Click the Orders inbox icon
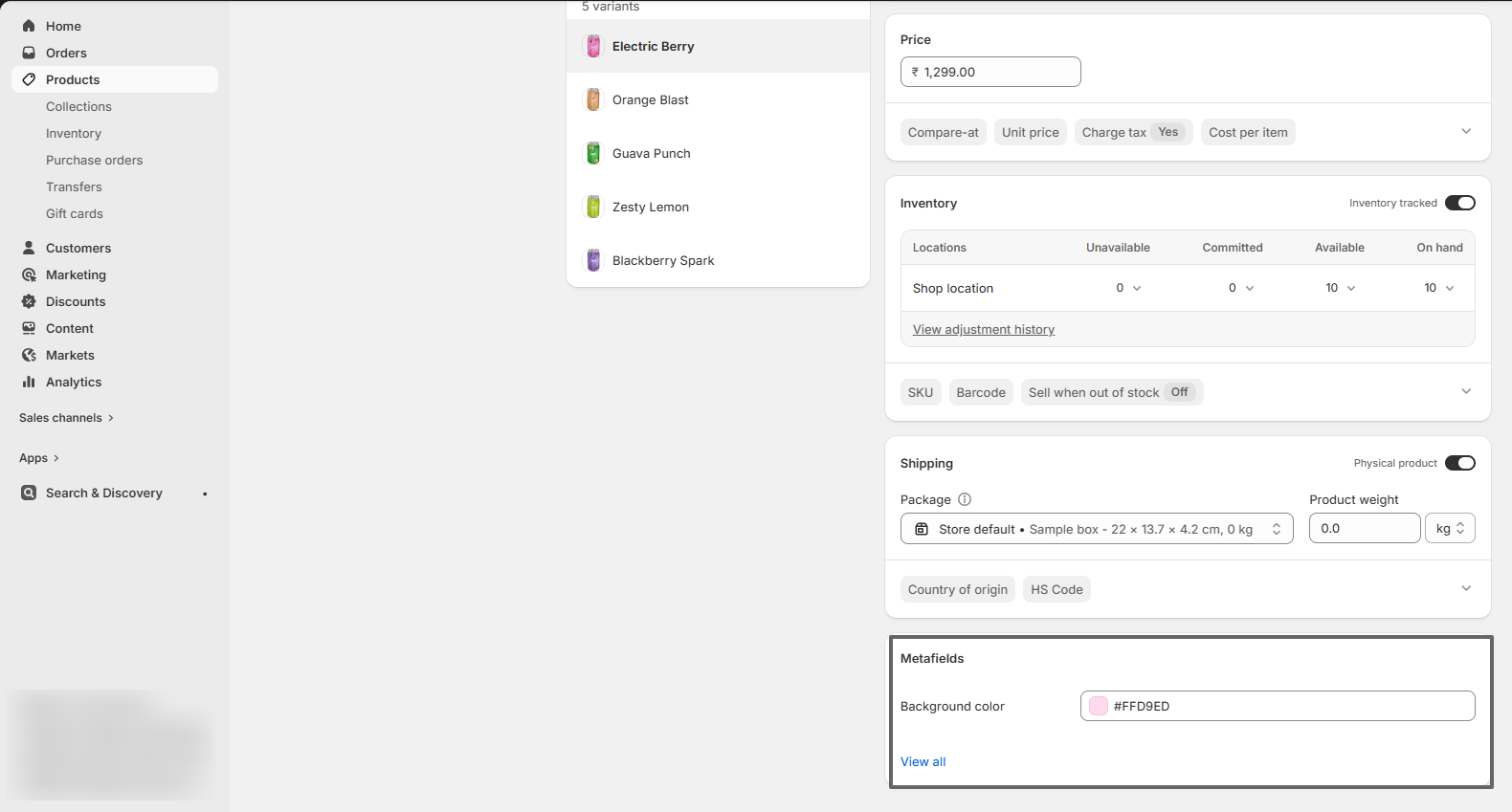The height and width of the screenshot is (812, 1512). 29,53
